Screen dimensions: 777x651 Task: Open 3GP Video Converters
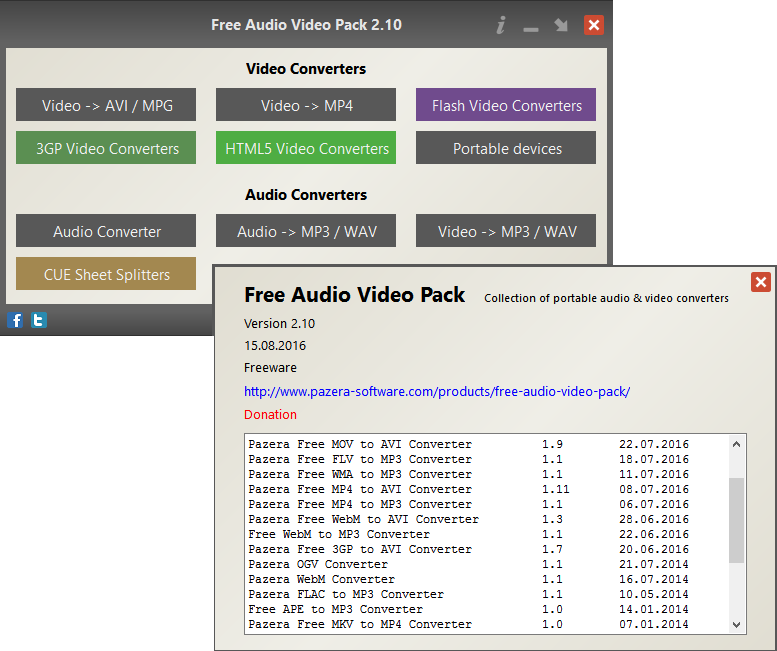click(x=106, y=148)
